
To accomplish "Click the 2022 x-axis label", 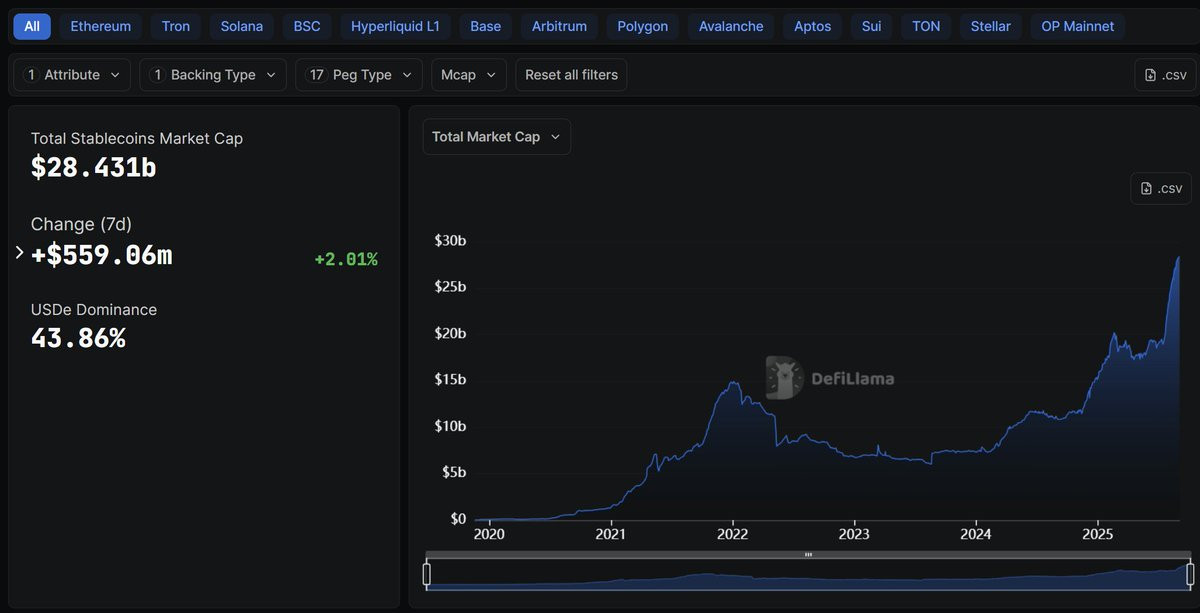I will (x=733, y=534).
